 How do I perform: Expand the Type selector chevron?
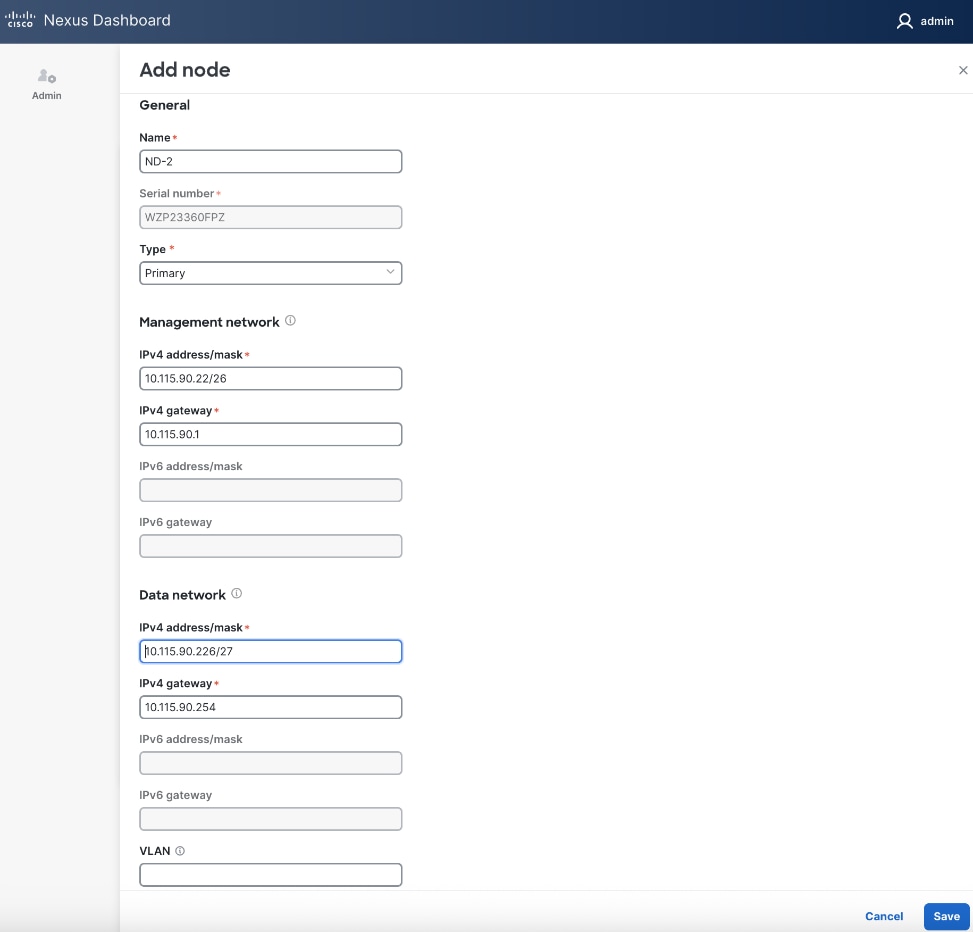tap(390, 272)
